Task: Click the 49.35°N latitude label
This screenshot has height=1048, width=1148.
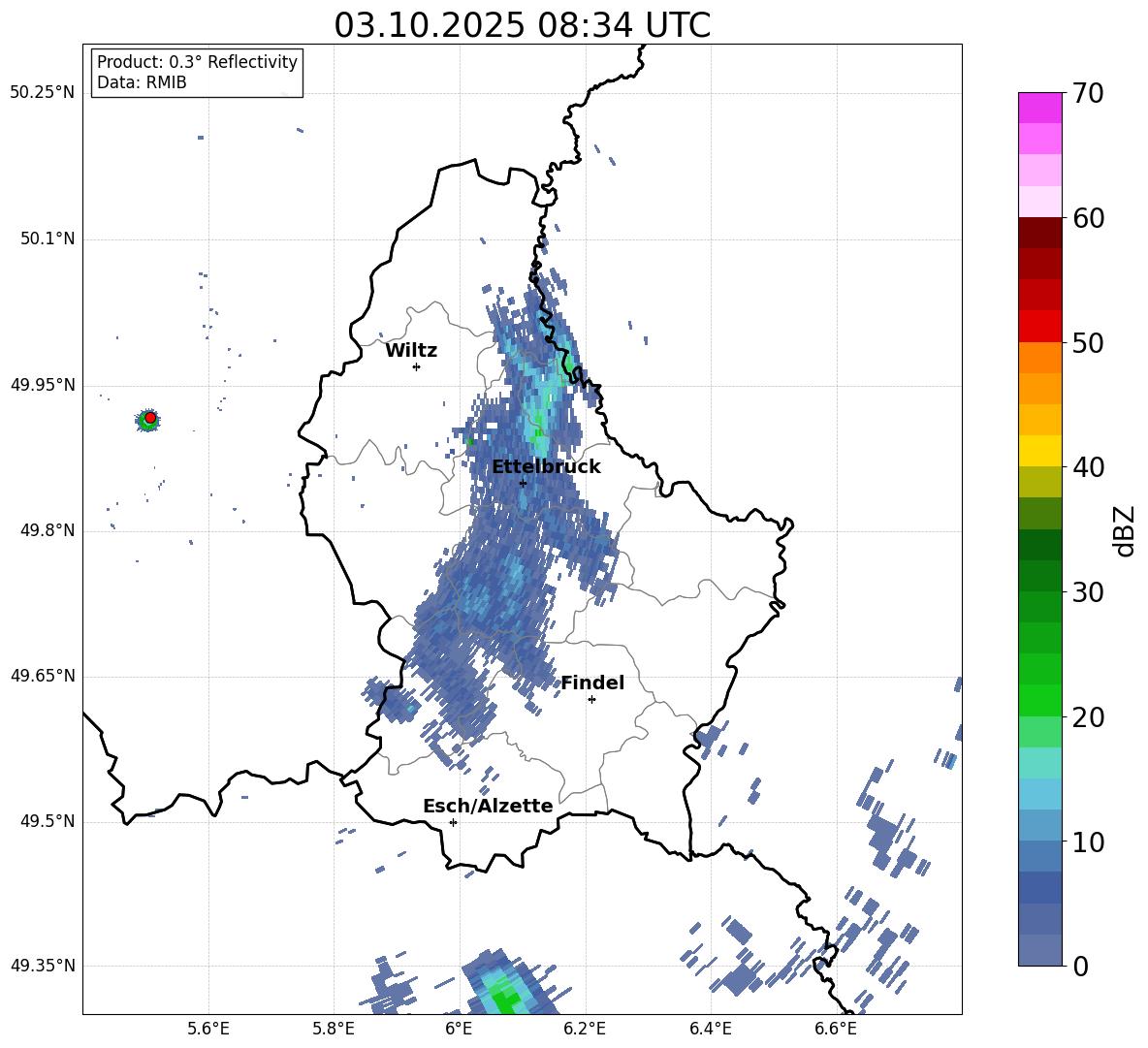Action: pos(43,966)
